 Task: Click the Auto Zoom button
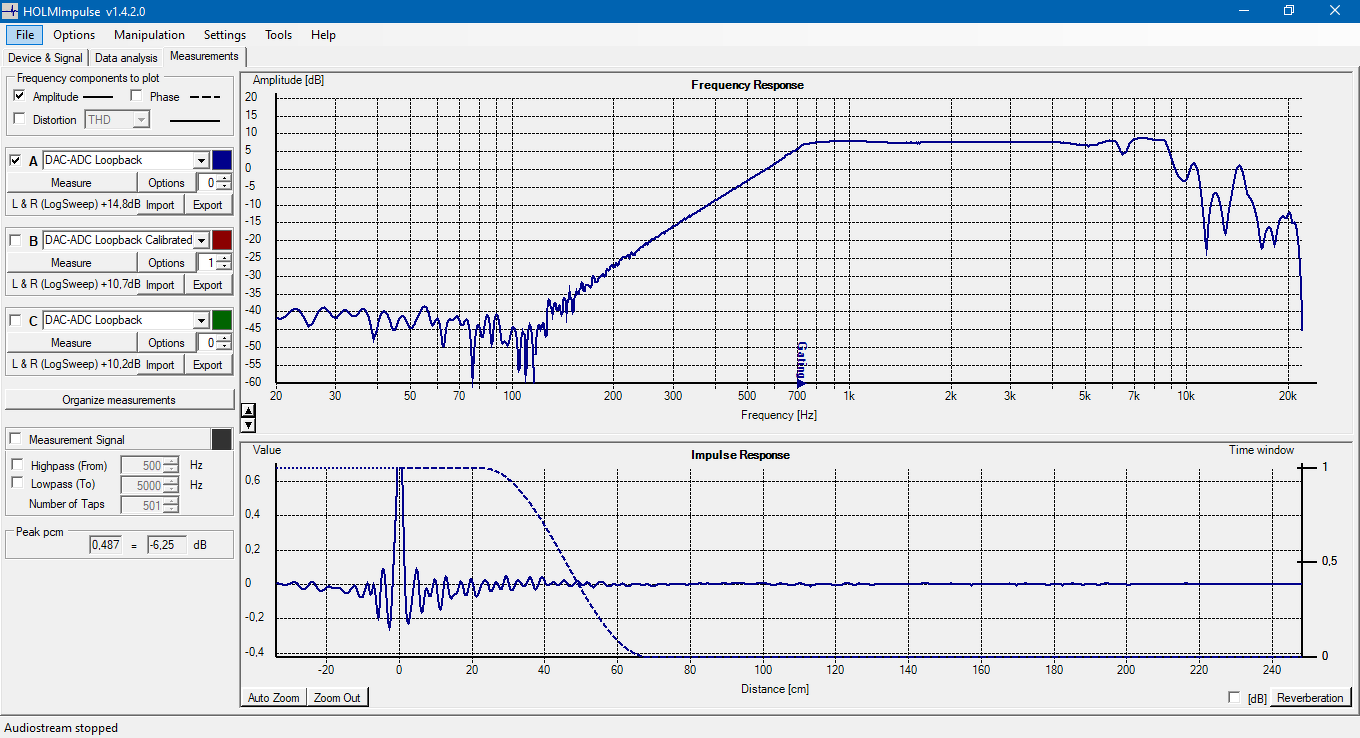point(274,697)
